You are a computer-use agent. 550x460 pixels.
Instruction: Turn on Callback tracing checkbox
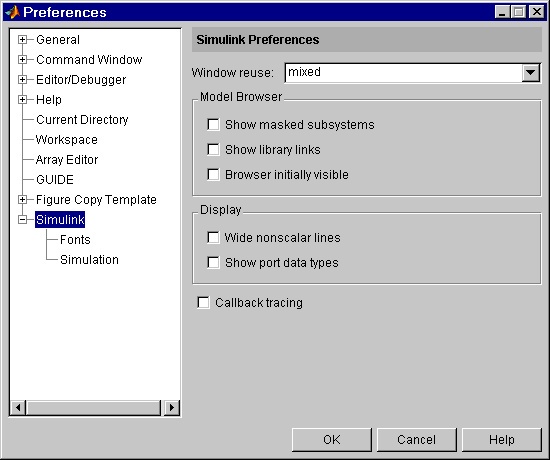(203, 302)
